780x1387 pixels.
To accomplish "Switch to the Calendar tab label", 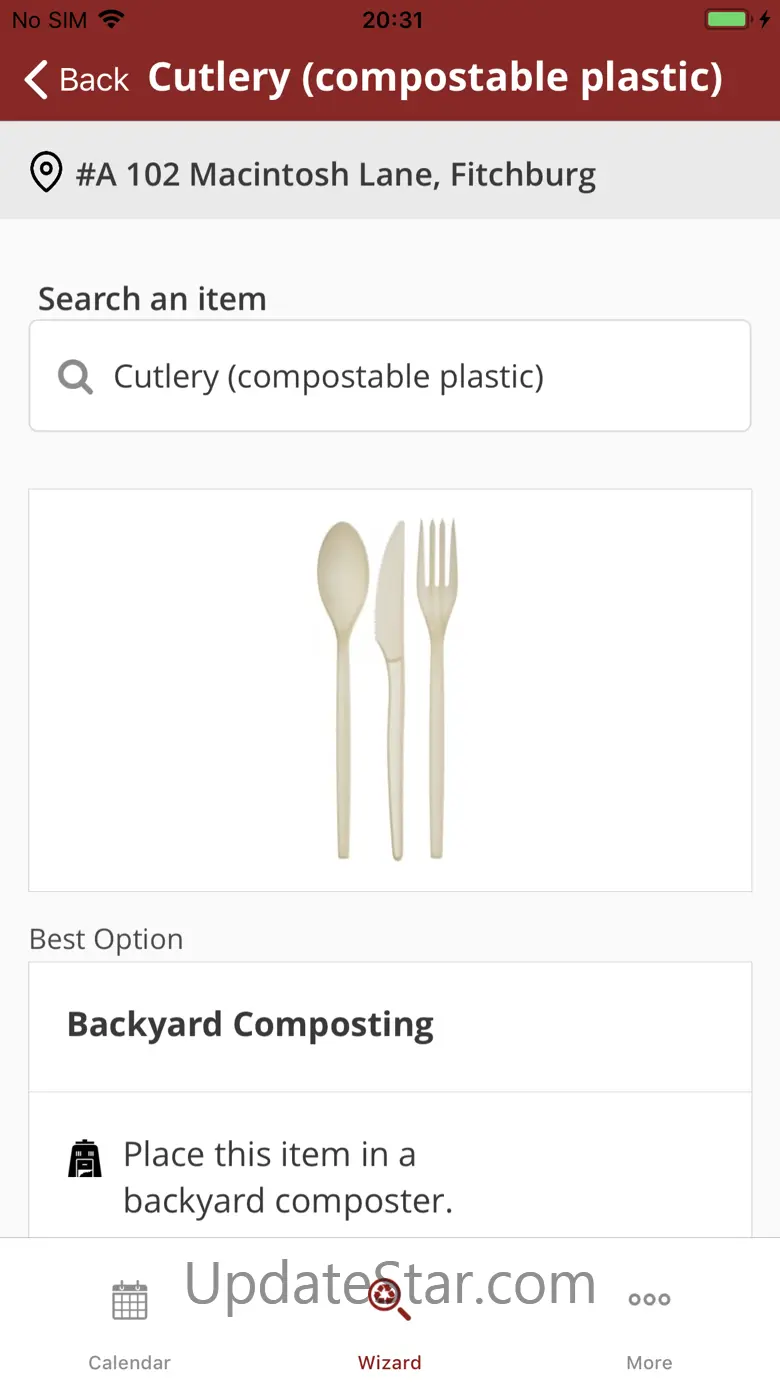I will coord(129,1362).
